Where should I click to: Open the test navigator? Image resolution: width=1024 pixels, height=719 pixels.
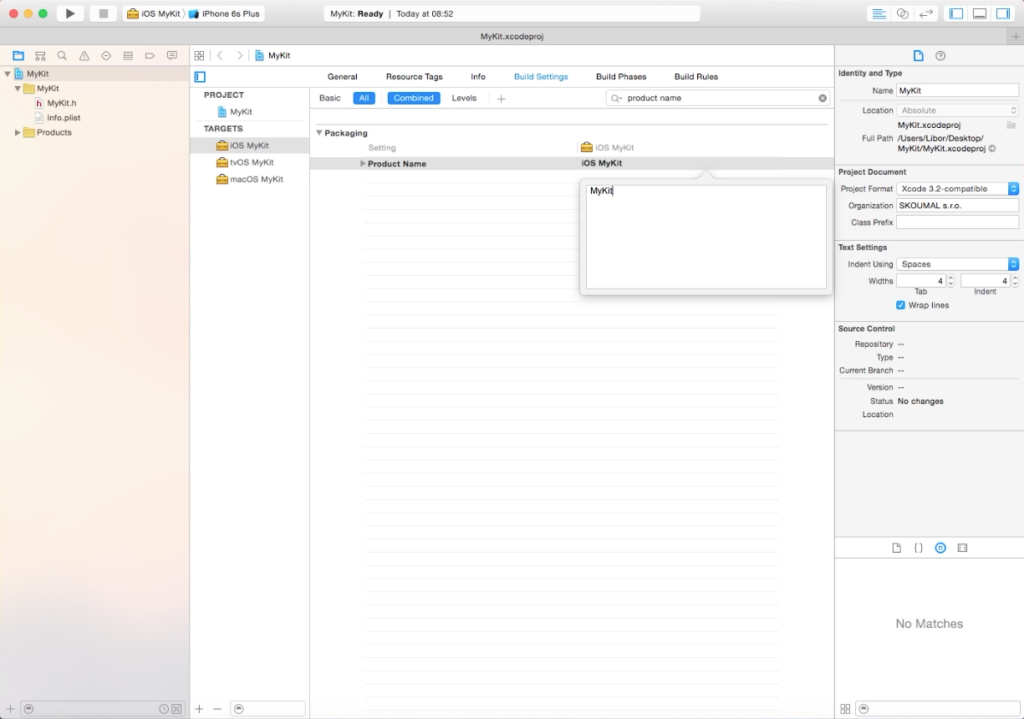pos(106,56)
